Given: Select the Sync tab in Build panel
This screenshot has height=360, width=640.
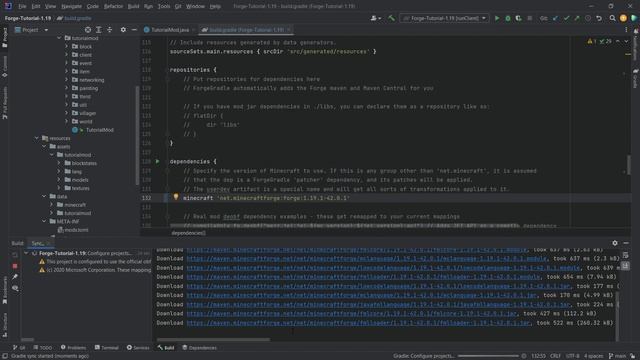Looking at the screenshot, I should (40, 243).
